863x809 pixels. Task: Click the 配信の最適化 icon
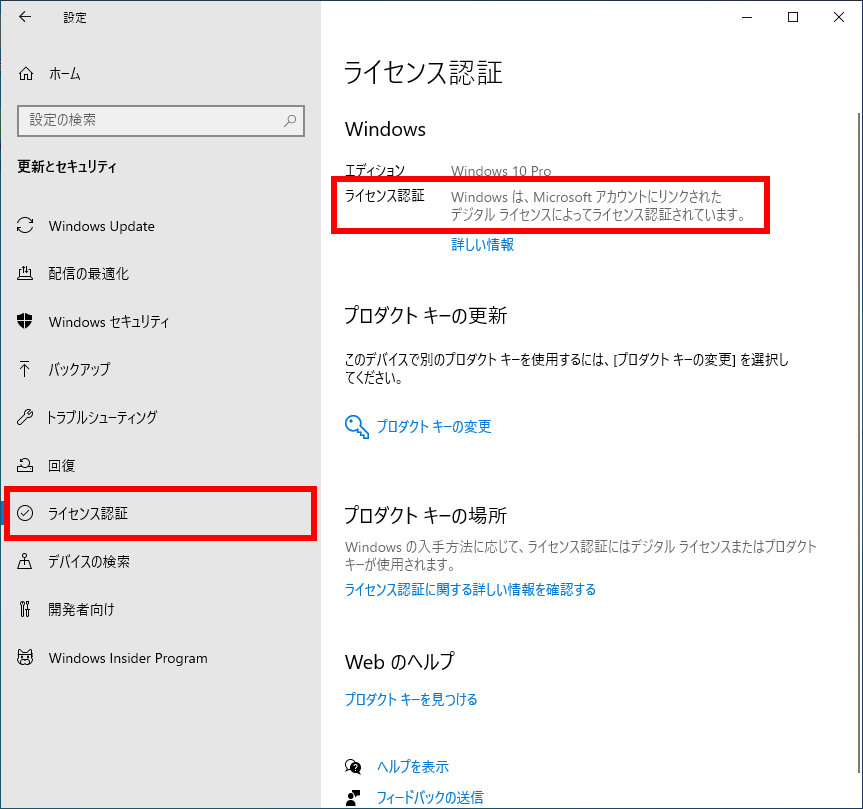[25, 274]
